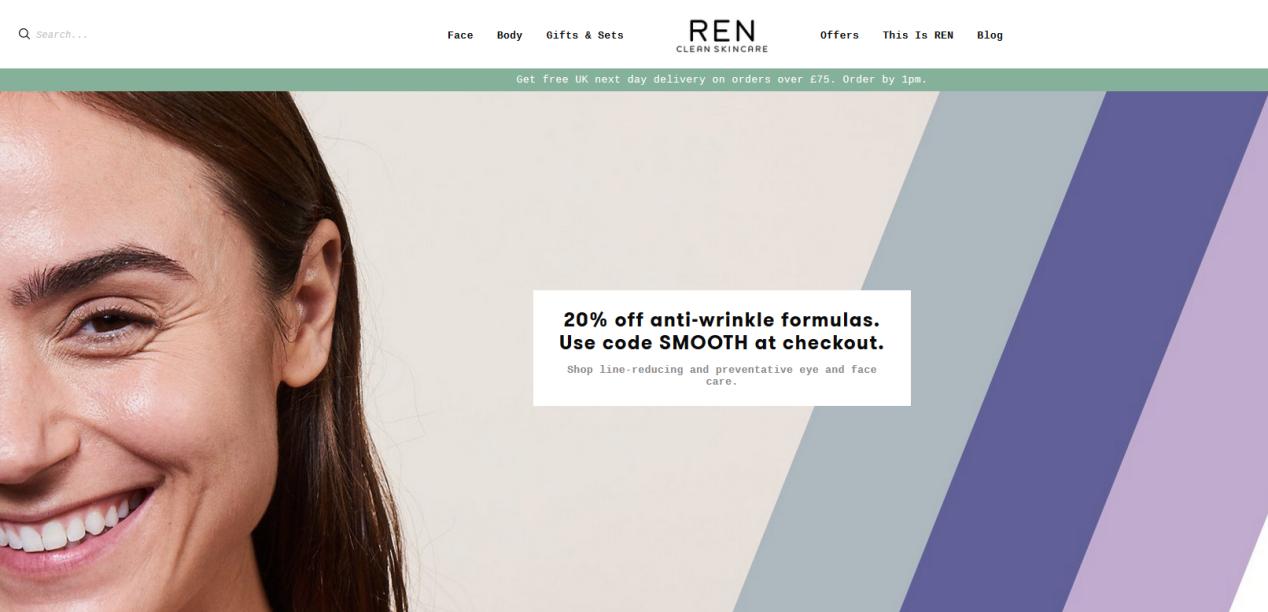The width and height of the screenshot is (1268, 612).
Task: Go to Gifts & Sets
Action: click(584, 35)
